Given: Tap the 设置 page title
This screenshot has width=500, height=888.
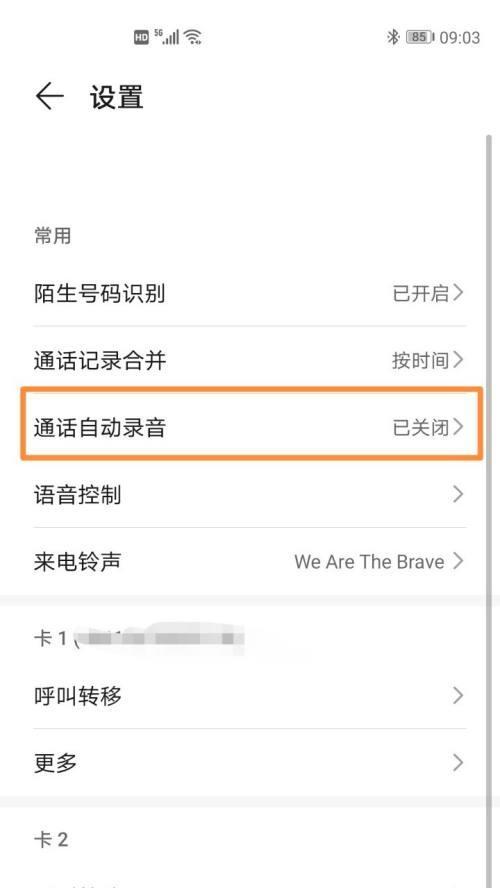Looking at the screenshot, I should tap(117, 97).
